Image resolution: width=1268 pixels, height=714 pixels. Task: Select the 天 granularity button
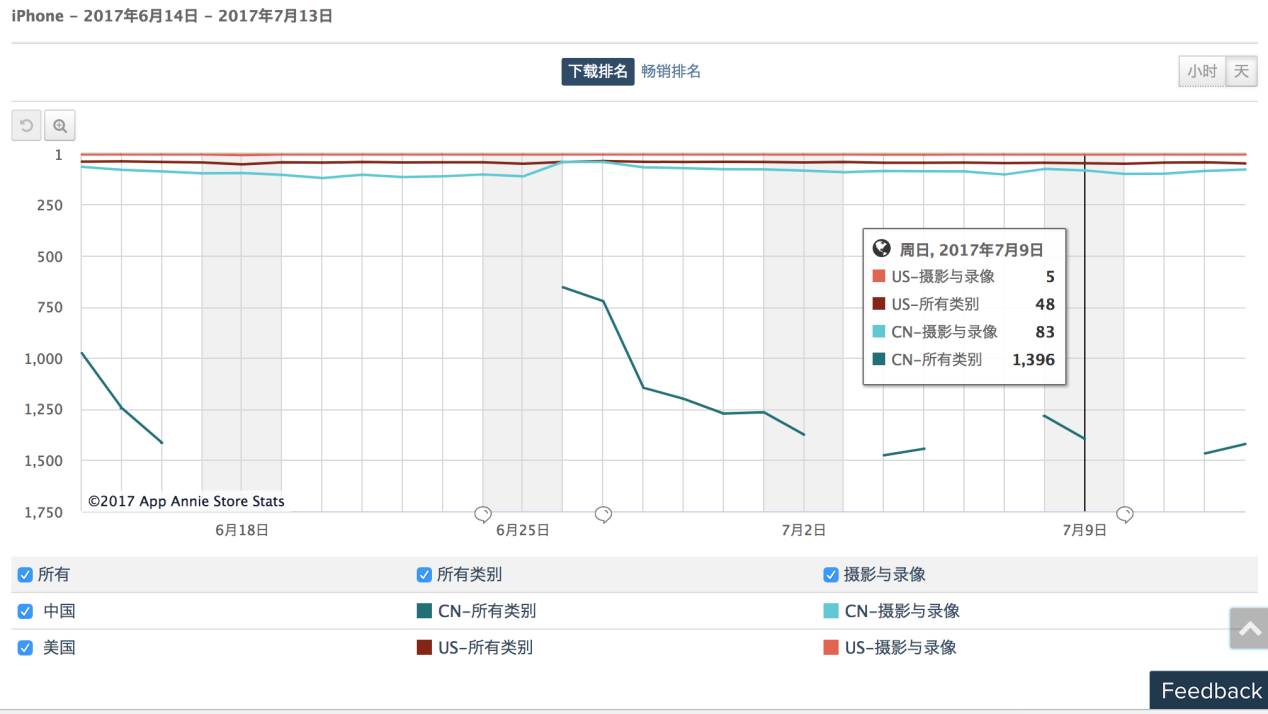1241,72
